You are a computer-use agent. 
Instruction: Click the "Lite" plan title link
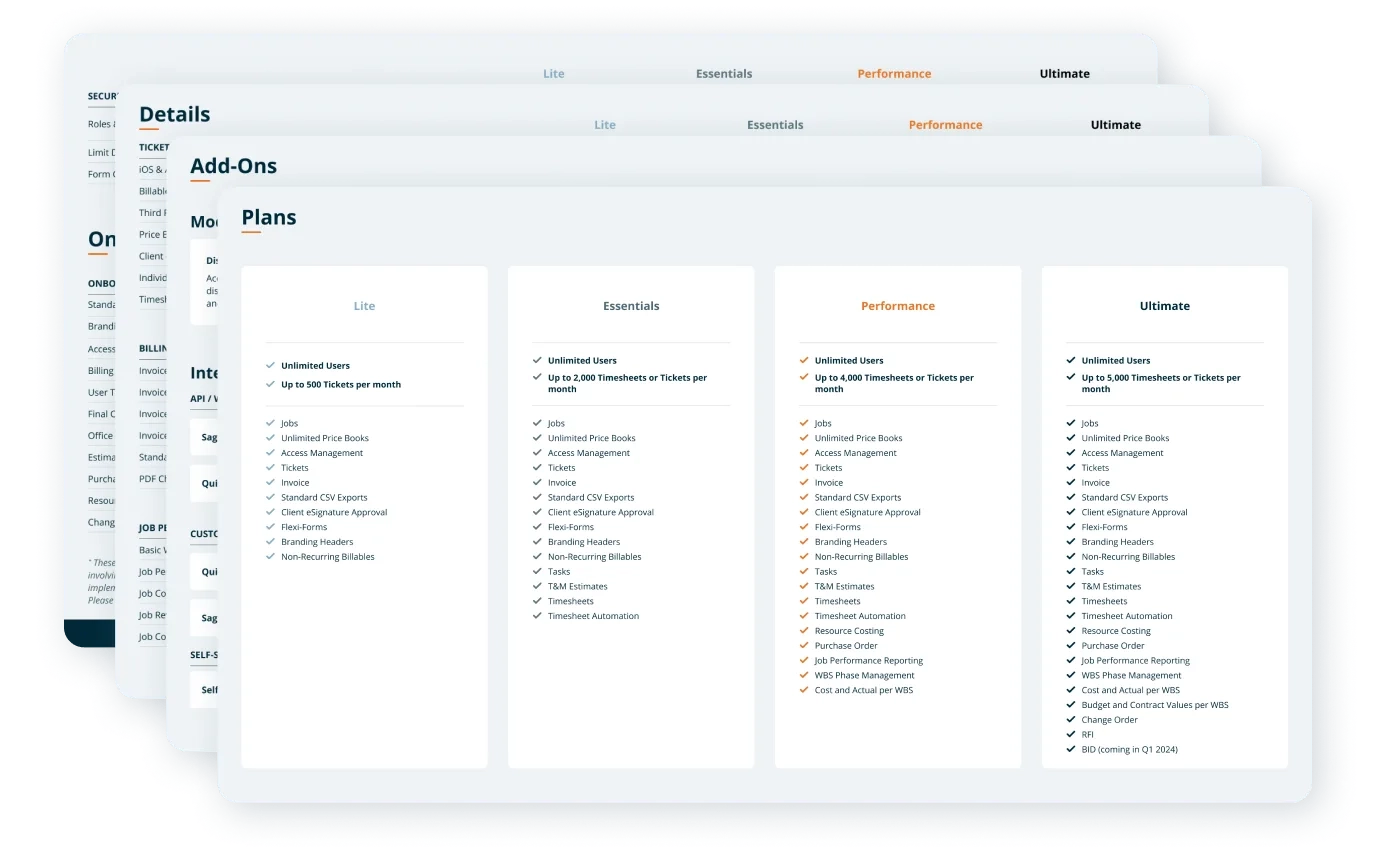coord(364,305)
